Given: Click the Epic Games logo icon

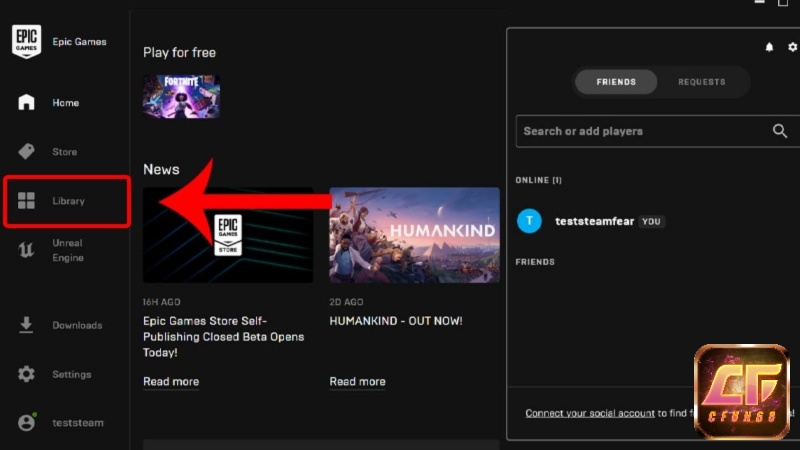Looking at the screenshot, I should 26,41.
